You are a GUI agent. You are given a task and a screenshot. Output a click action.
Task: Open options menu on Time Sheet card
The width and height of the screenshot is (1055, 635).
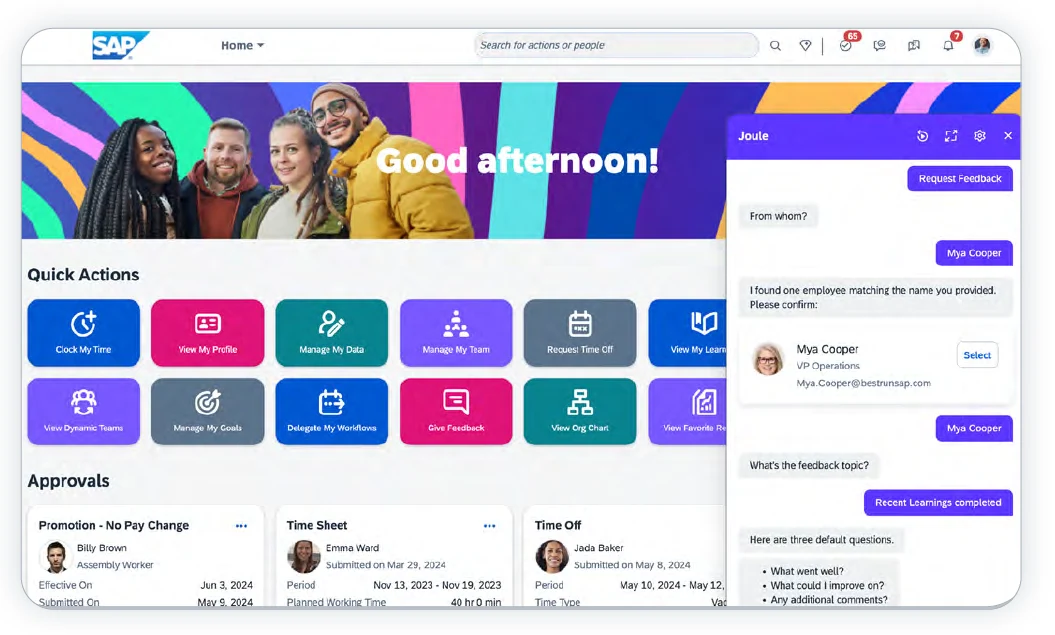489,526
